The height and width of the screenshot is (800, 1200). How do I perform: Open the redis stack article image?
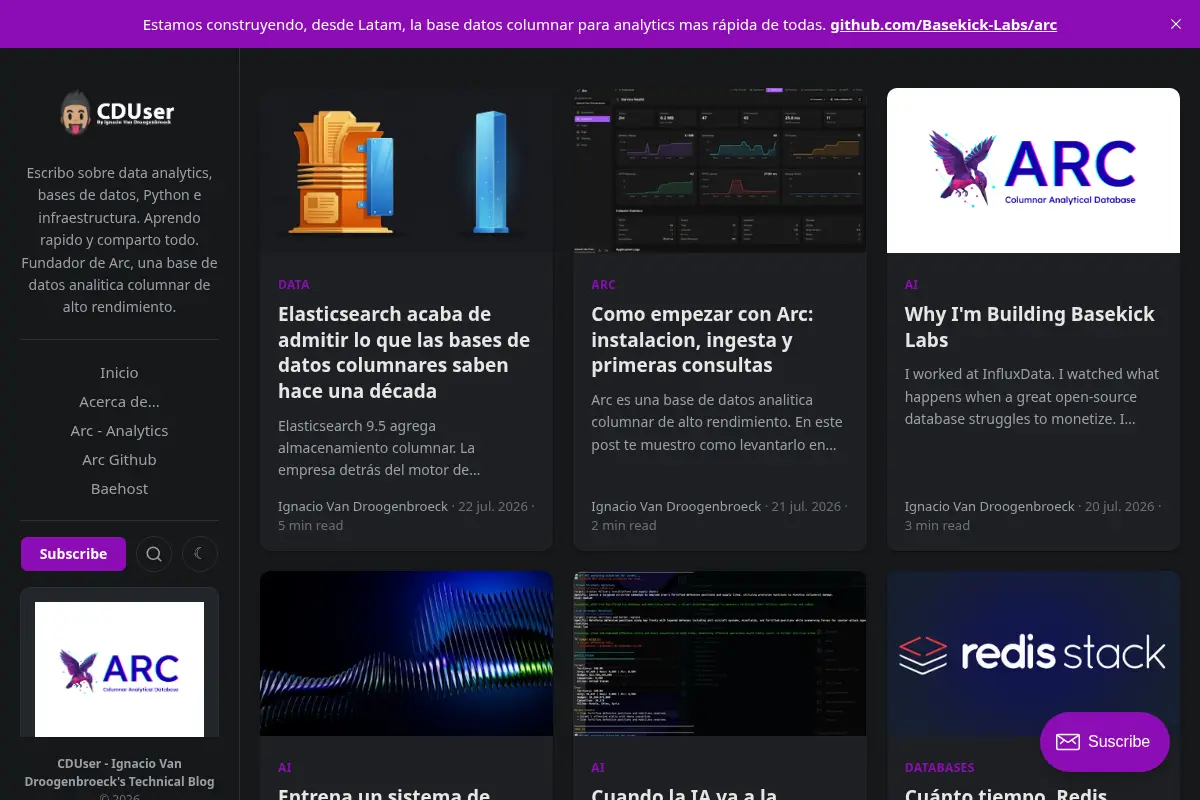pyautogui.click(x=1033, y=653)
